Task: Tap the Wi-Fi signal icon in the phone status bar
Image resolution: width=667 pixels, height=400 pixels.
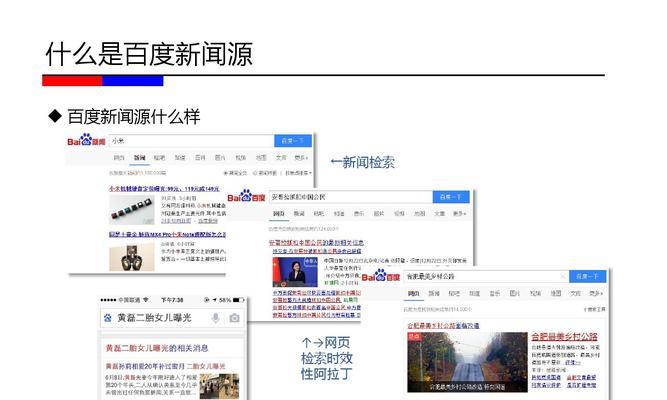Action: click(x=146, y=300)
